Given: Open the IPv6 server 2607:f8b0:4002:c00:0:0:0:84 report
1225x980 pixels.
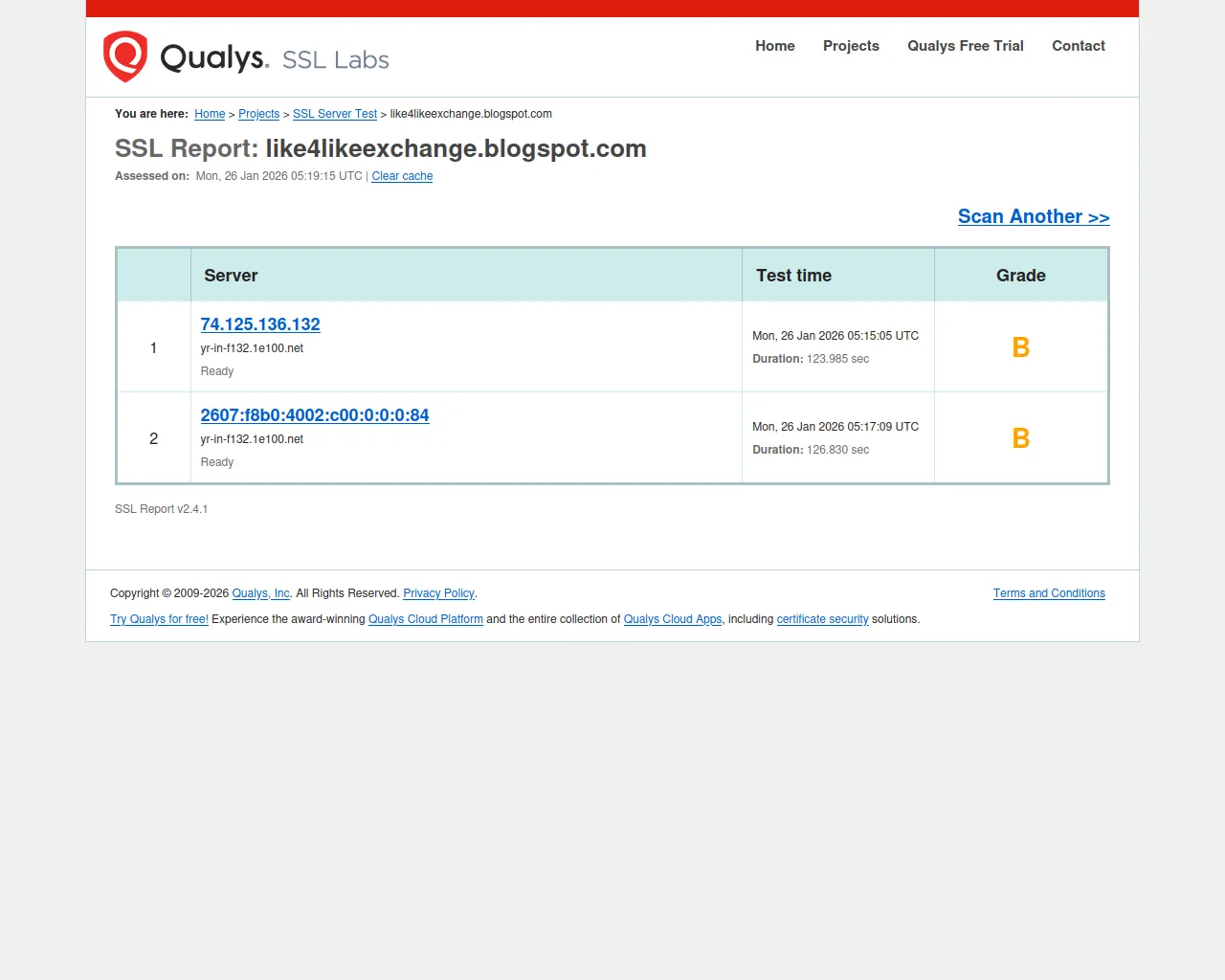Looking at the screenshot, I should click(x=315, y=415).
